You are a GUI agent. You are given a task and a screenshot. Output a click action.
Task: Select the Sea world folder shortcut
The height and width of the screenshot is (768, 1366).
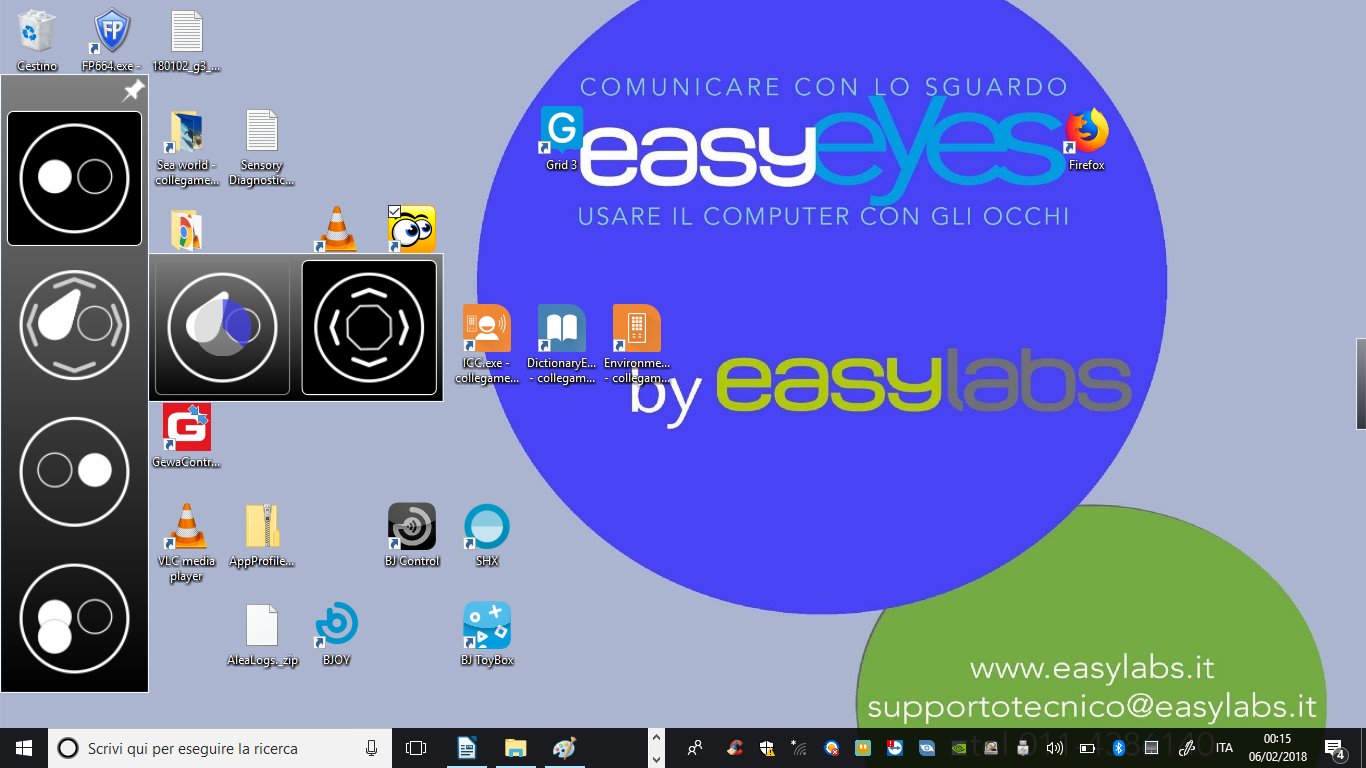(186, 147)
